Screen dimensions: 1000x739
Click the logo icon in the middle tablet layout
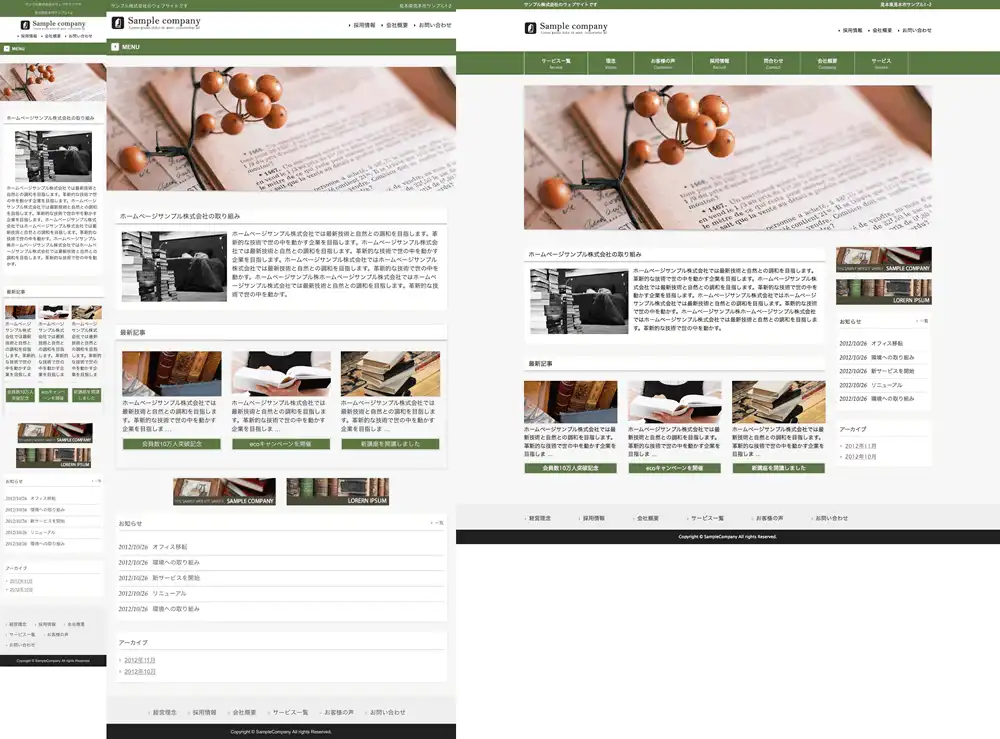(x=118, y=22)
